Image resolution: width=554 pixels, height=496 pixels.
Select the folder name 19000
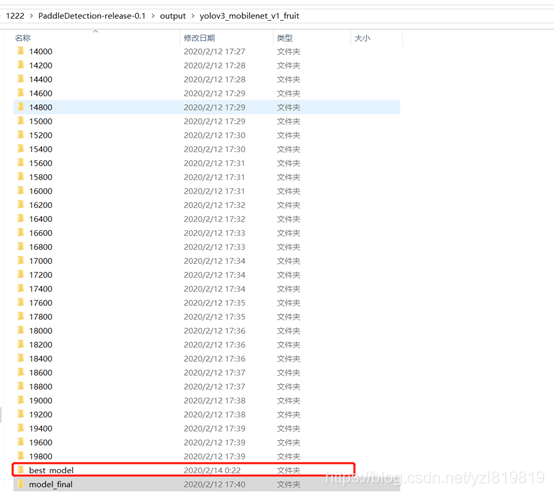tap(41, 400)
